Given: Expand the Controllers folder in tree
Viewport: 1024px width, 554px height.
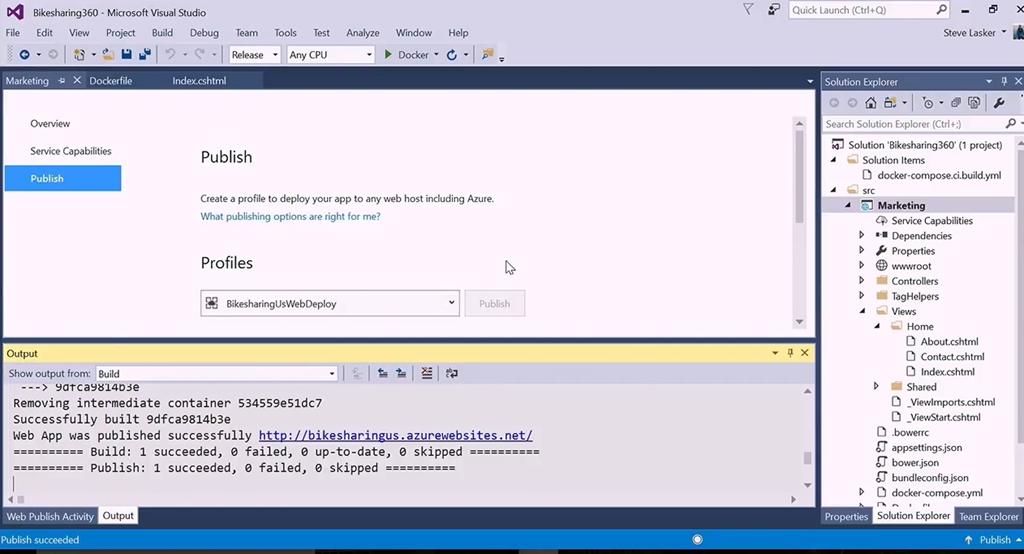Looking at the screenshot, I should pyautogui.click(x=862, y=281).
